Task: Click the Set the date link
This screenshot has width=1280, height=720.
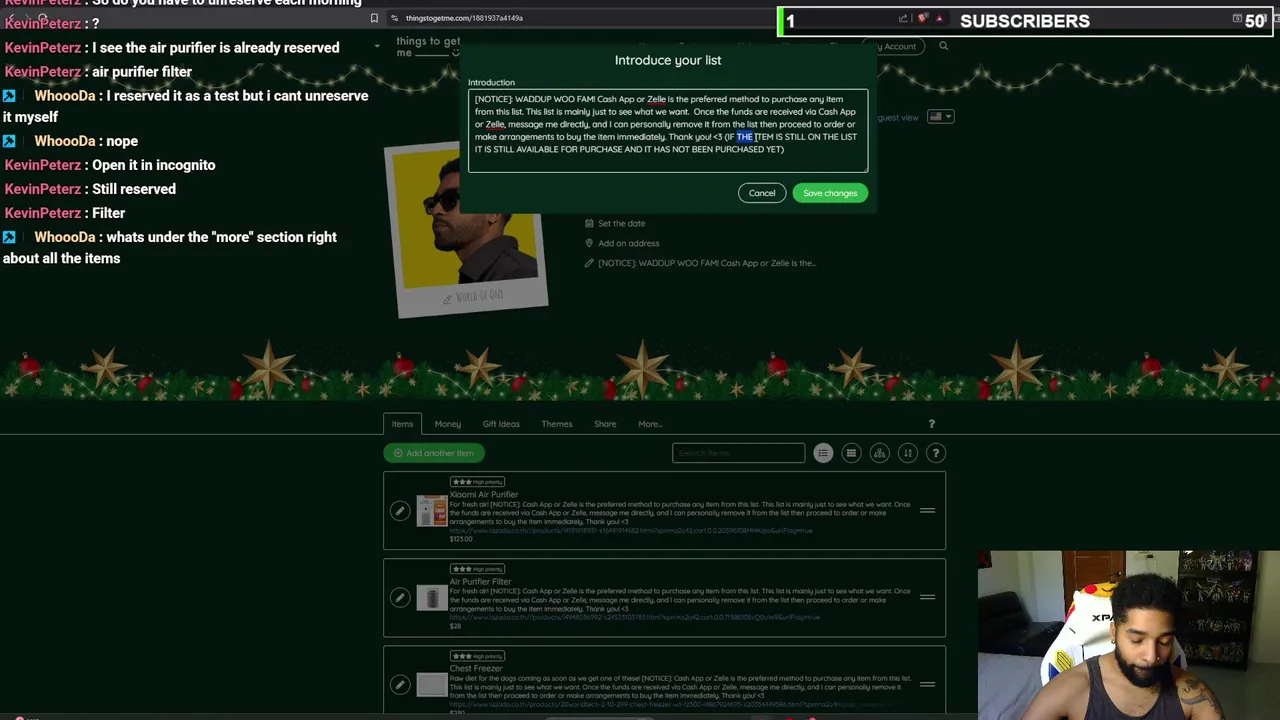Action: [x=621, y=224]
